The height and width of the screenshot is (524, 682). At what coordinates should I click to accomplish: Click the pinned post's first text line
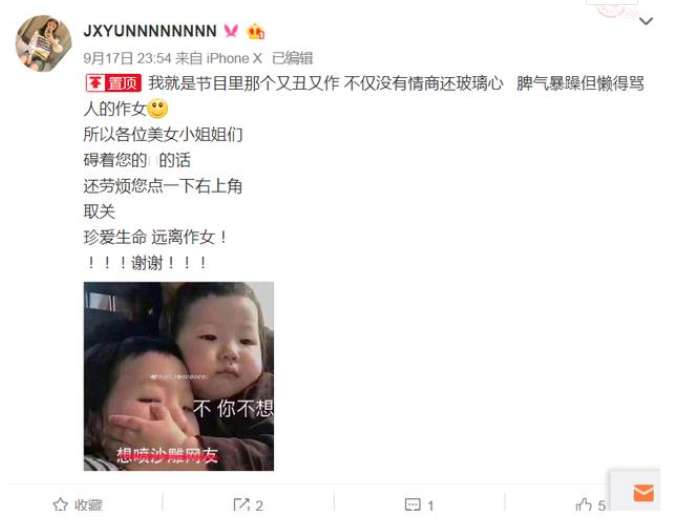click(x=396, y=83)
